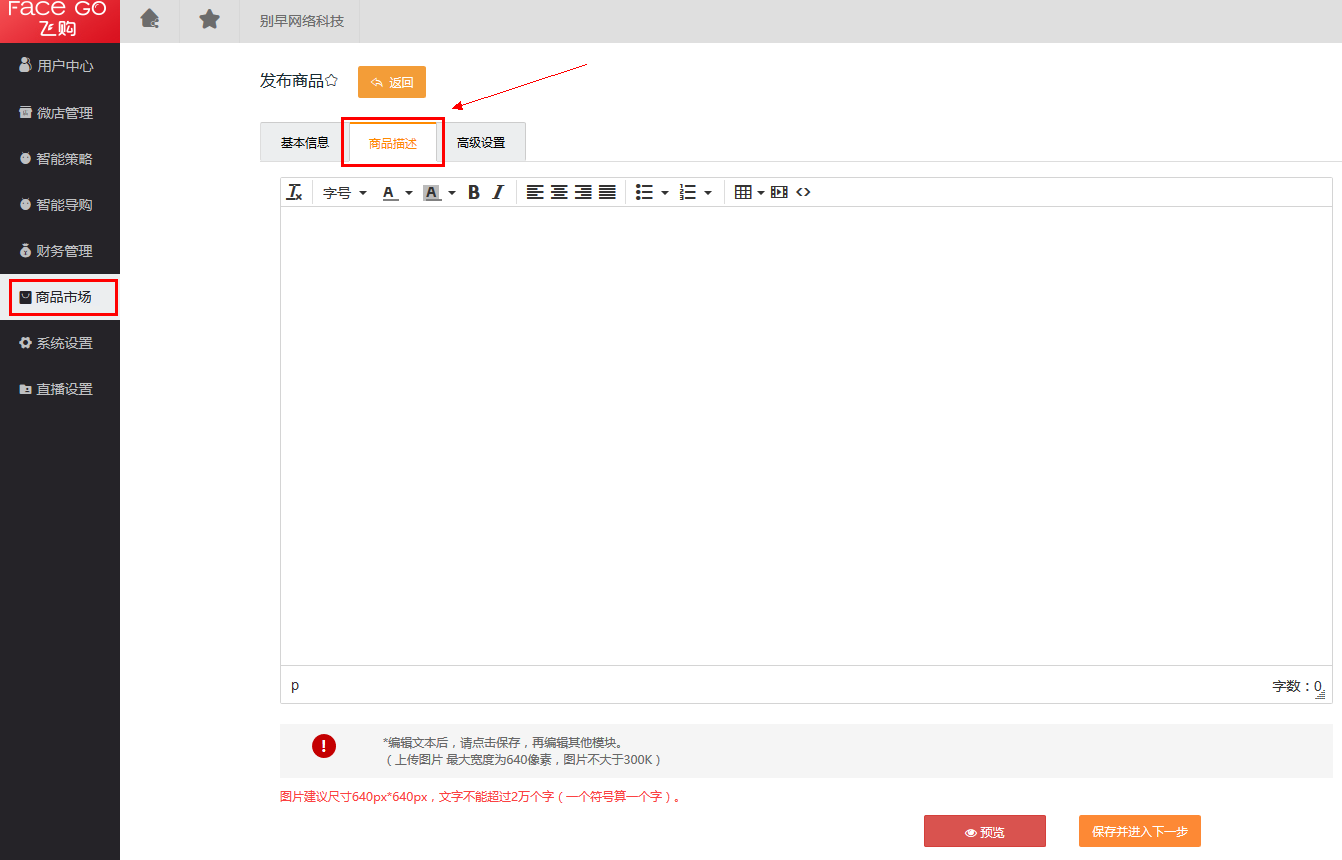Screen dimensions: 1342x860
Task: Insert media with the video icon
Action: [779, 192]
